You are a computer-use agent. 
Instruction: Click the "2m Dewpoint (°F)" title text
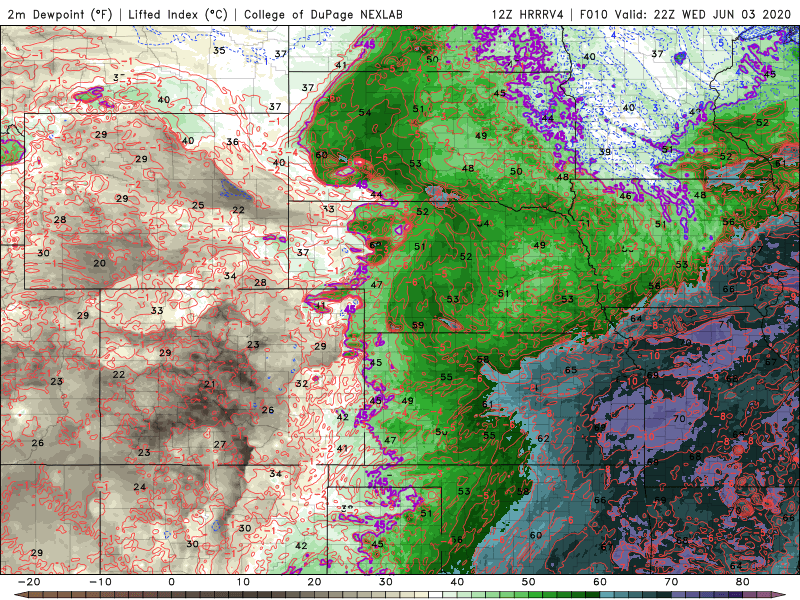tap(60, 14)
